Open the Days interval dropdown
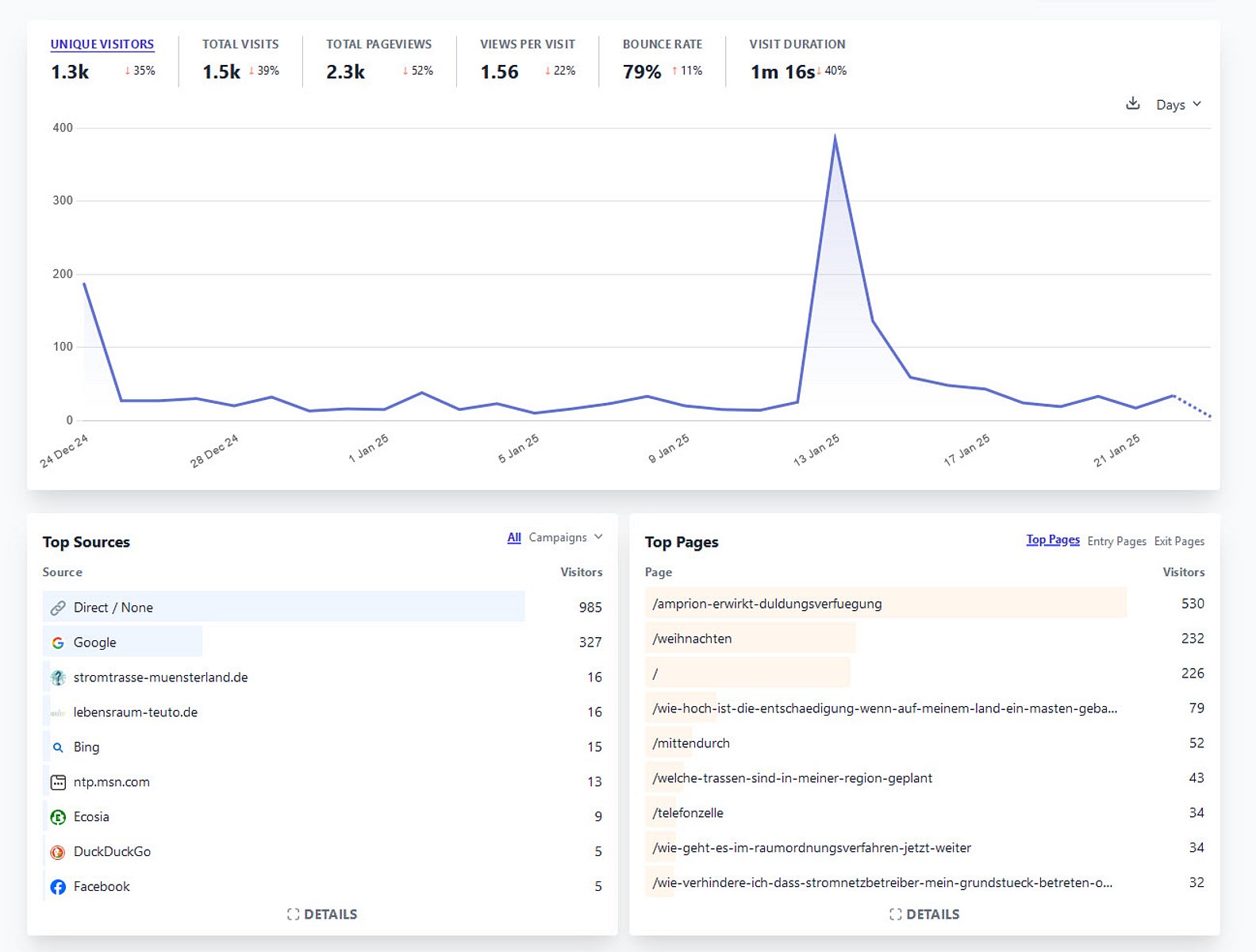Screen dimensions: 1256x952 [1178, 105]
